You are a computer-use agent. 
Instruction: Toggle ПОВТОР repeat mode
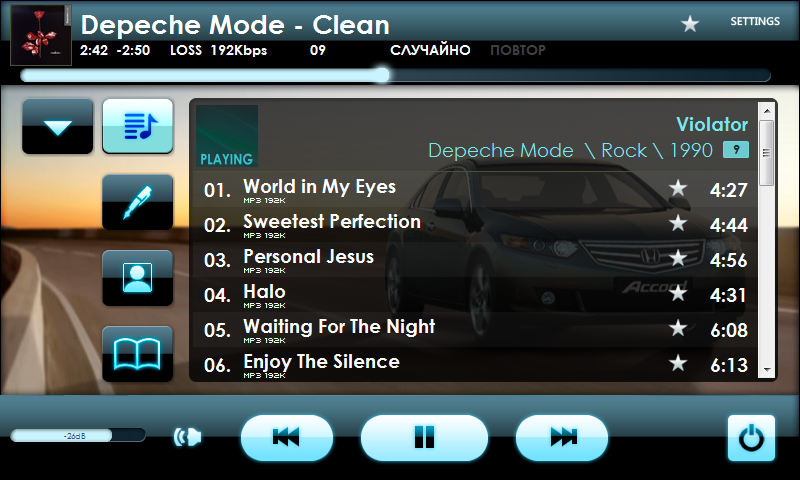[517, 50]
